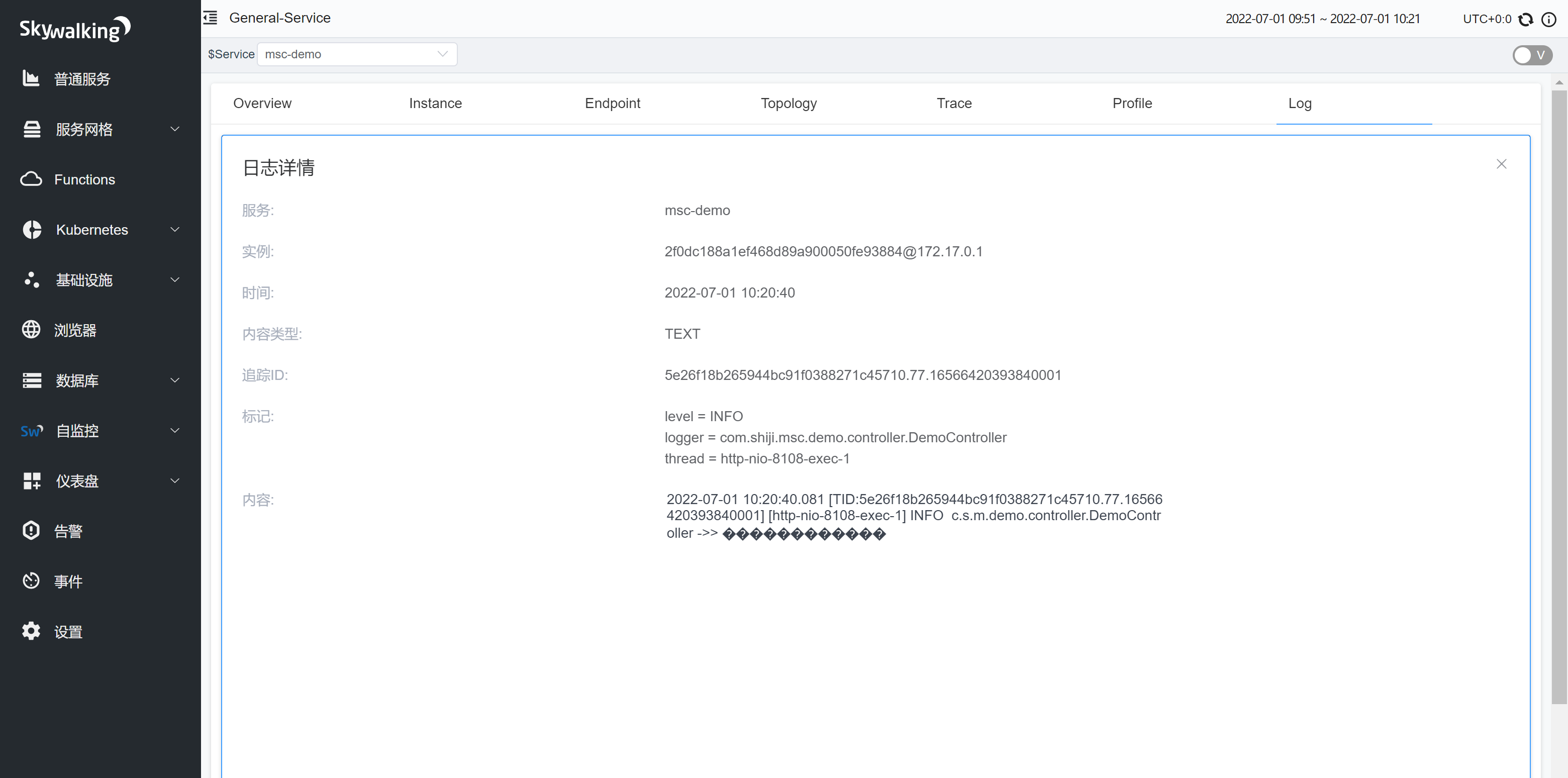The image size is (1568, 778).
Task: Click the 仪表盘 grid icon
Action: click(32, 481)
